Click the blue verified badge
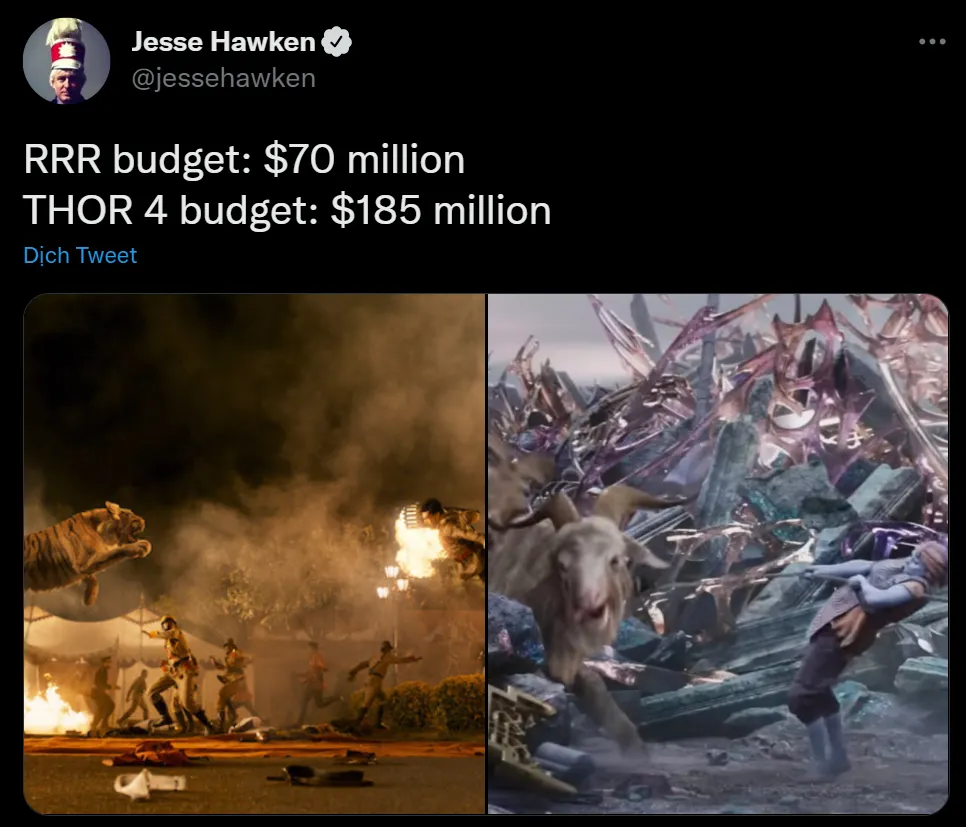Image resolution: width=966 pixels, height=827 pixels. (336, 41)
